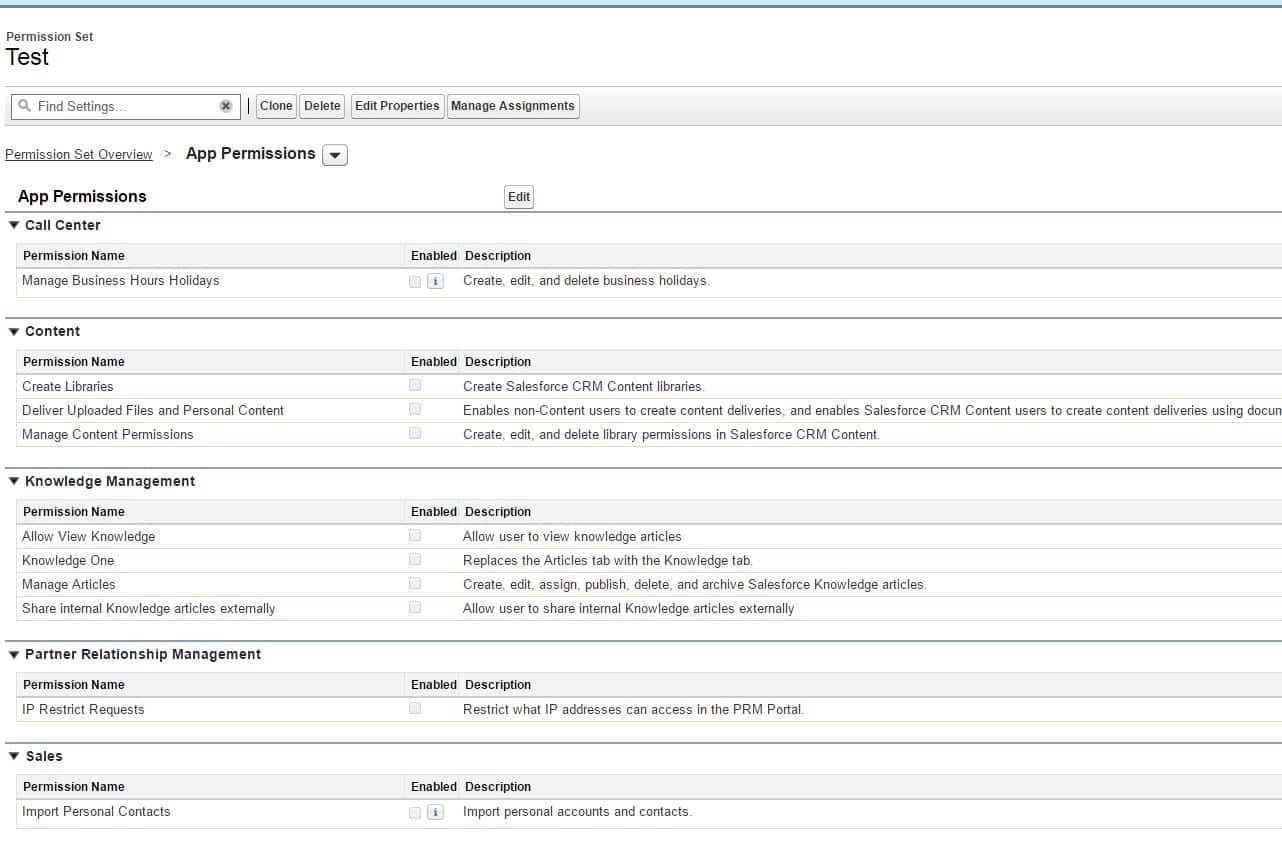Click the Clone button
1282x858 pixels.
[x=276, y=106]
